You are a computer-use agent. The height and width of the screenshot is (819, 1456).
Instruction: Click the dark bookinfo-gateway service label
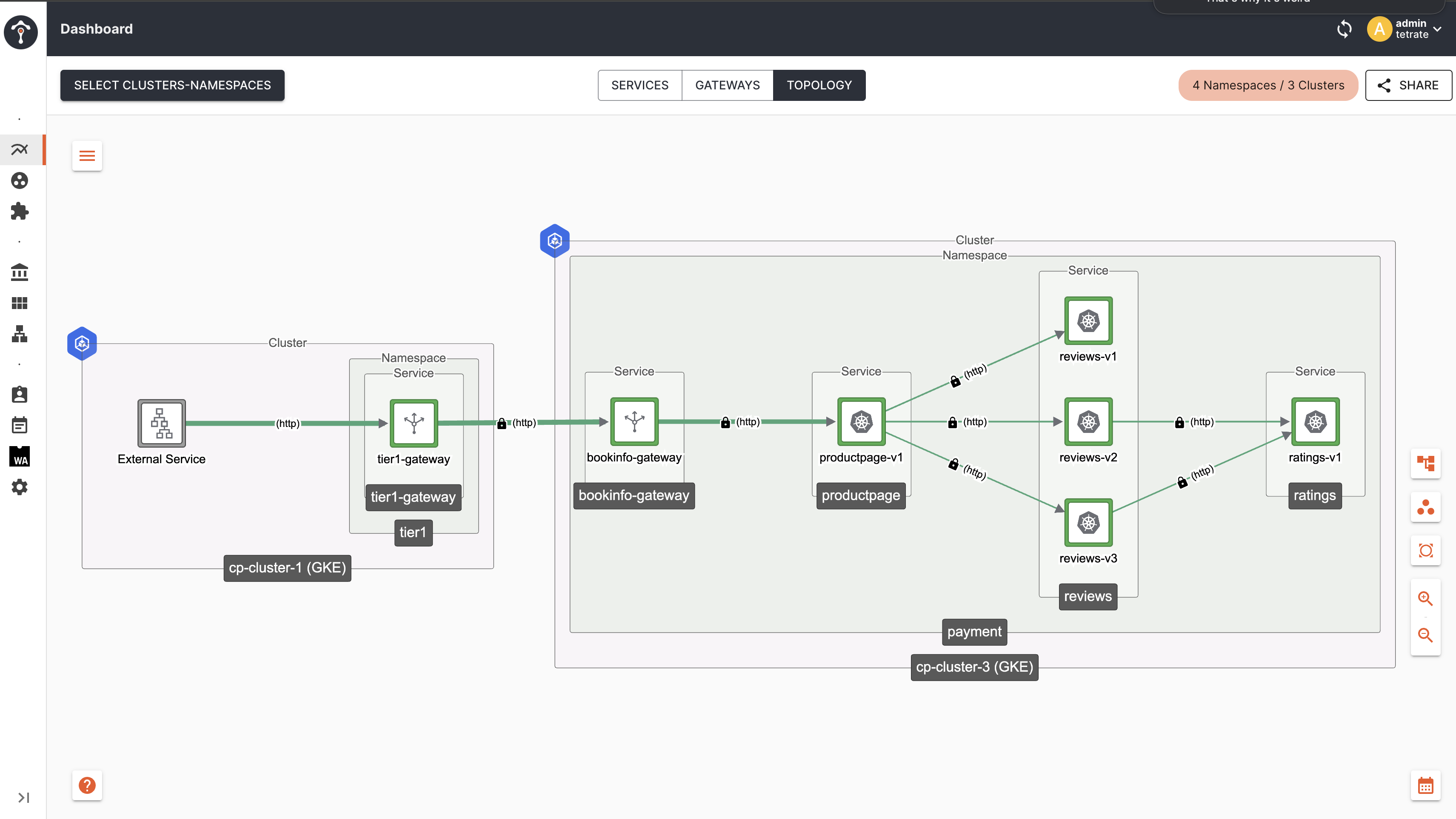pos(634,496)
